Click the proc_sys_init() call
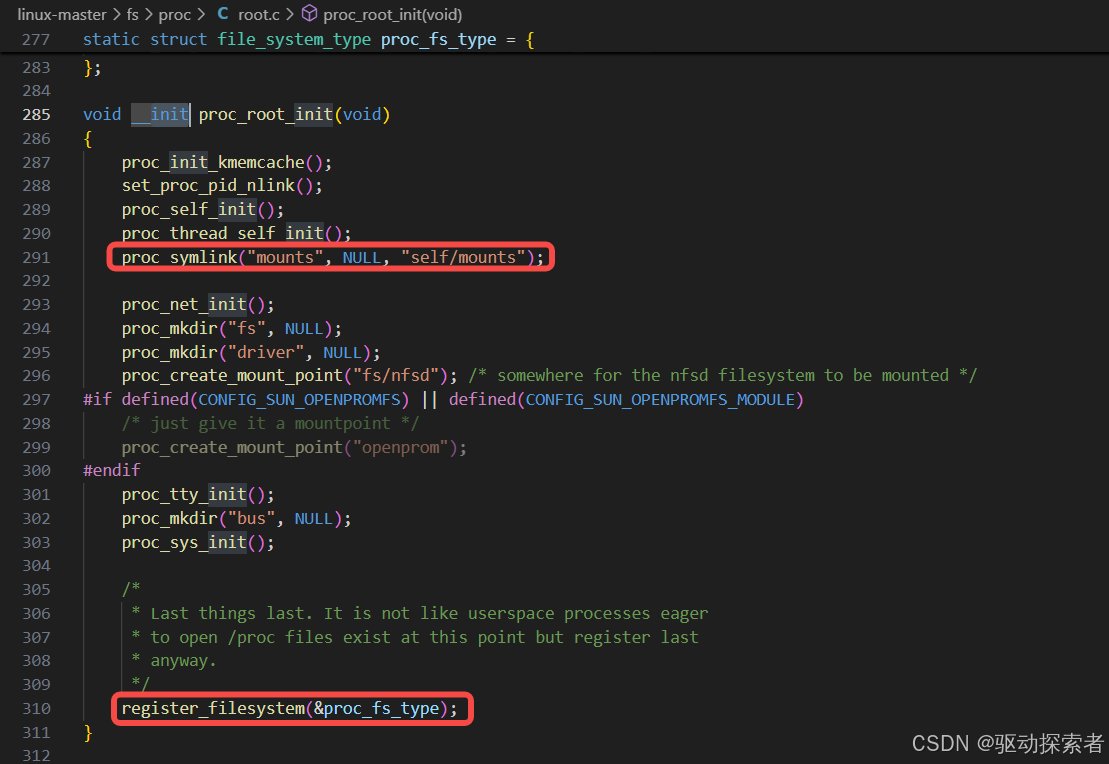1109x764 pixels. [x=198, y=543]
